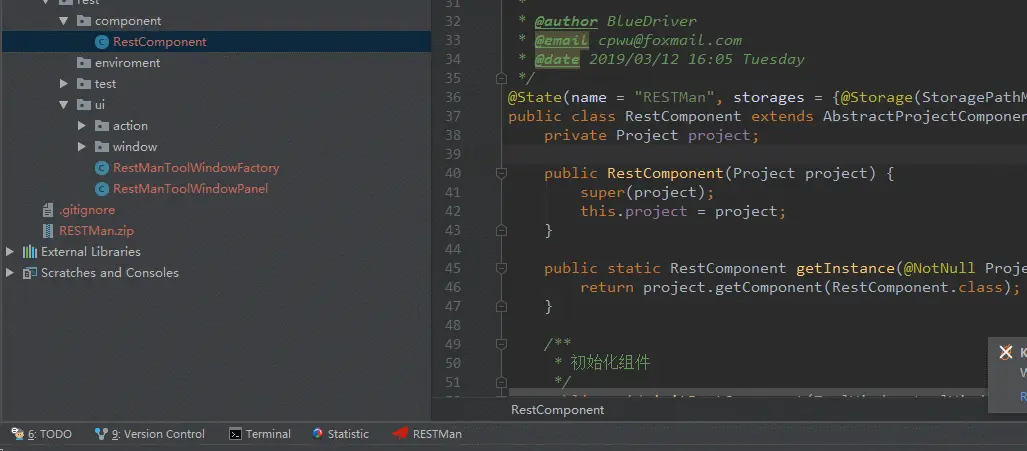1027x451 pixels.
Task: Click the test folder icon
Action: tap(83, 84)
